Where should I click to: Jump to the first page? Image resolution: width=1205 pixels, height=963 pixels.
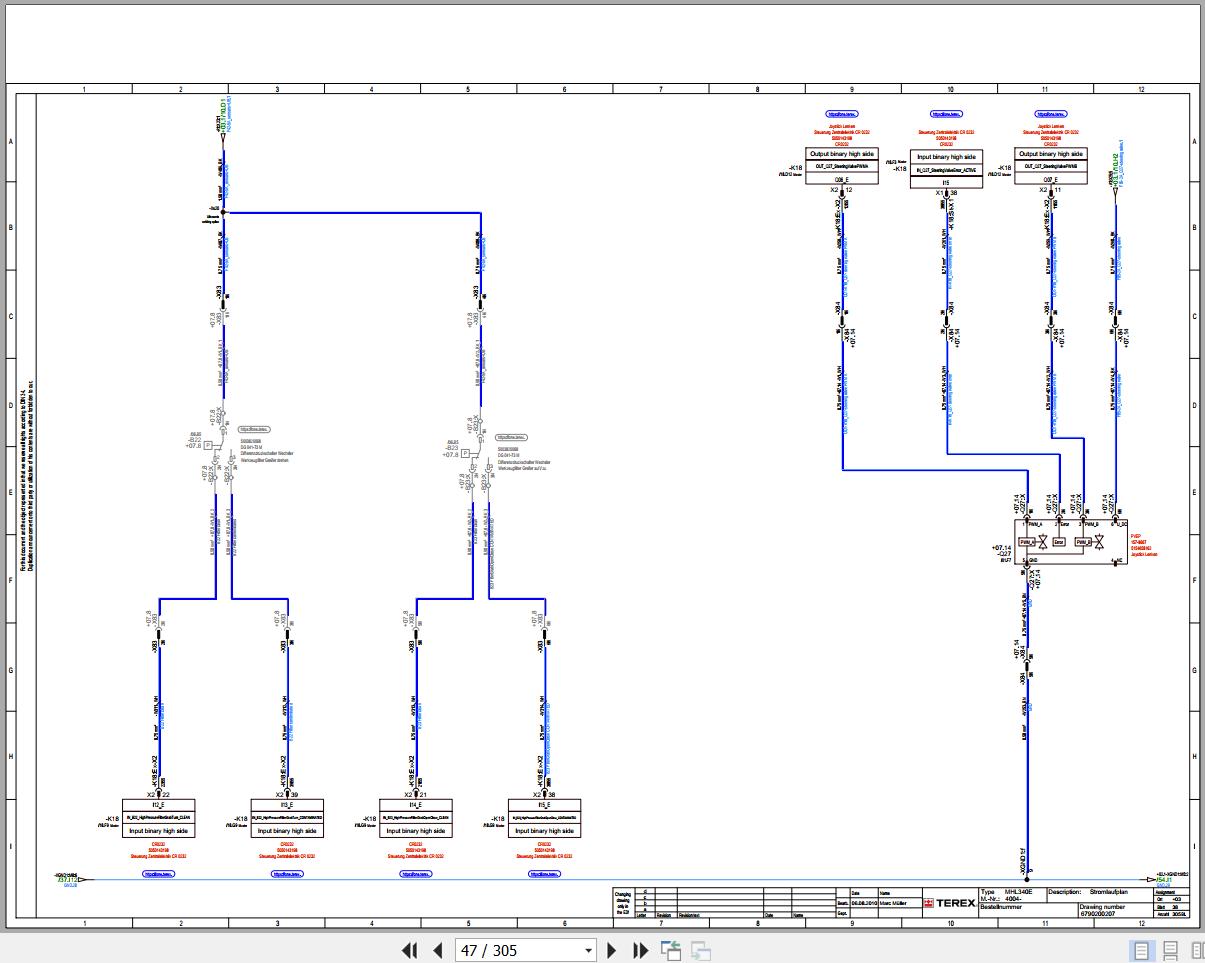coord(409,950)
